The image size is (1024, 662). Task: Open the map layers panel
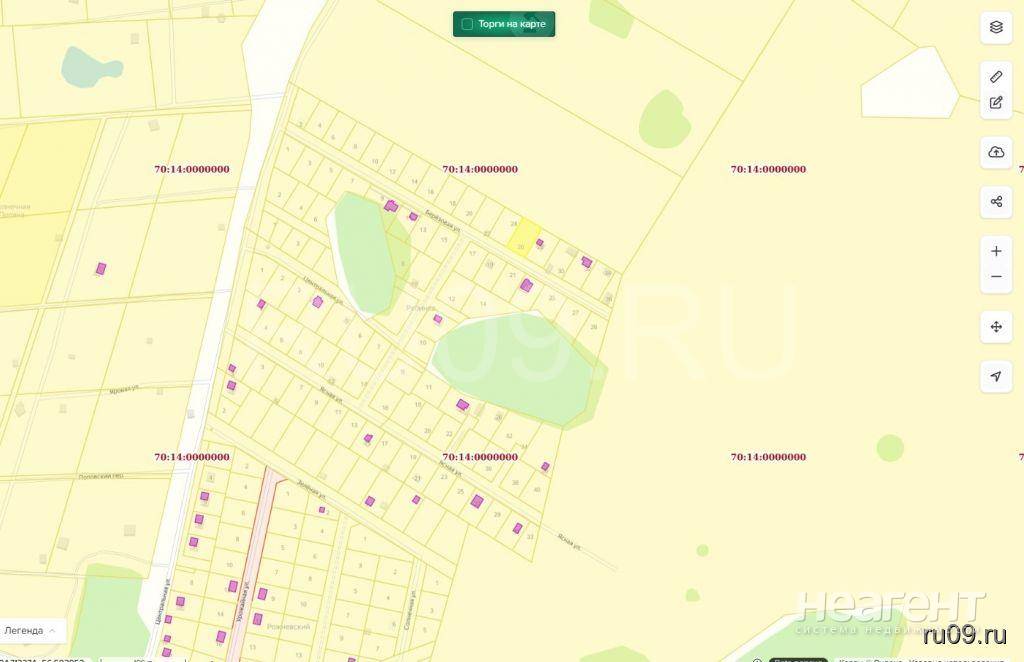[996, 27]
